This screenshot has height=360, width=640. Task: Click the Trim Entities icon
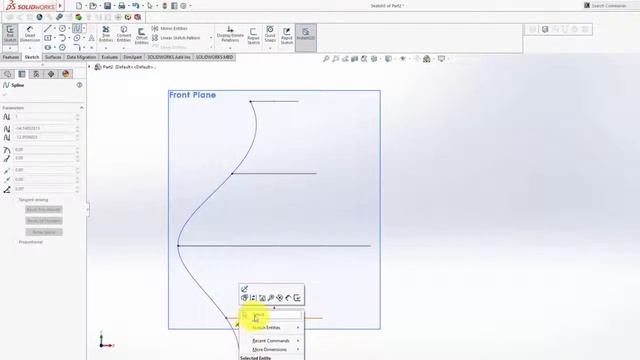106,34
